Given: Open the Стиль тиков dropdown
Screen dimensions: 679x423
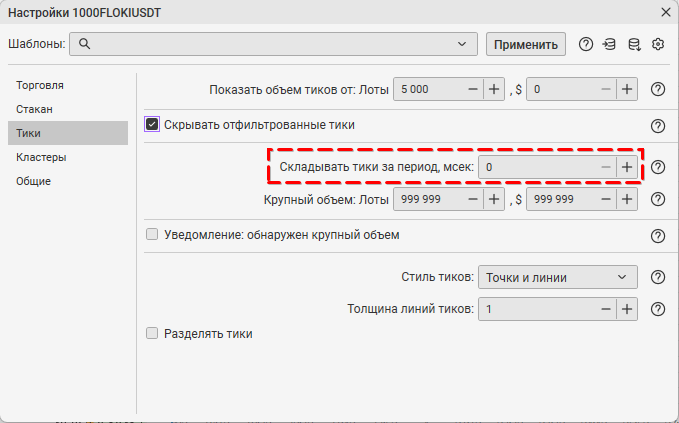Looking at the screenshot, I should click(557, 277).
